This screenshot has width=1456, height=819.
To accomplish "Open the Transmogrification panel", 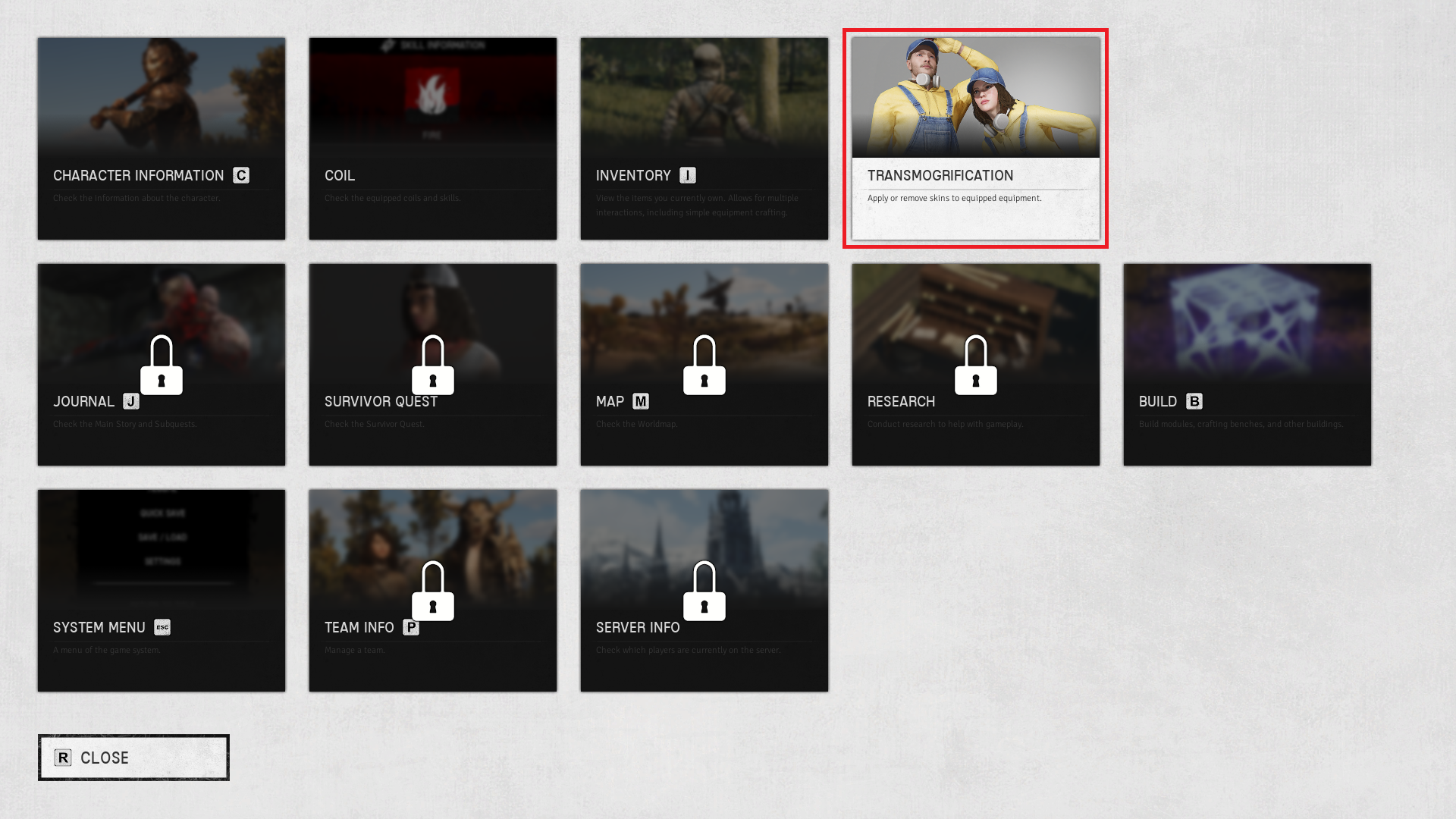I will (x=975, y=138).
